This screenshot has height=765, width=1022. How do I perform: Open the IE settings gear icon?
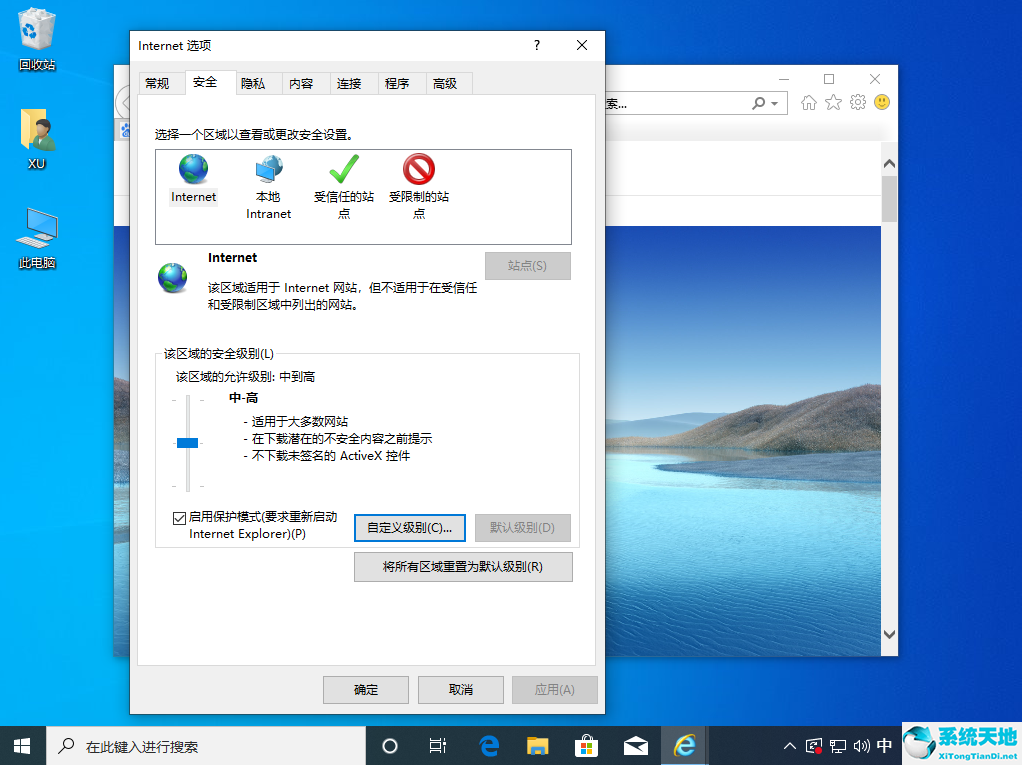pyautogui.click(x=857, y=103)
